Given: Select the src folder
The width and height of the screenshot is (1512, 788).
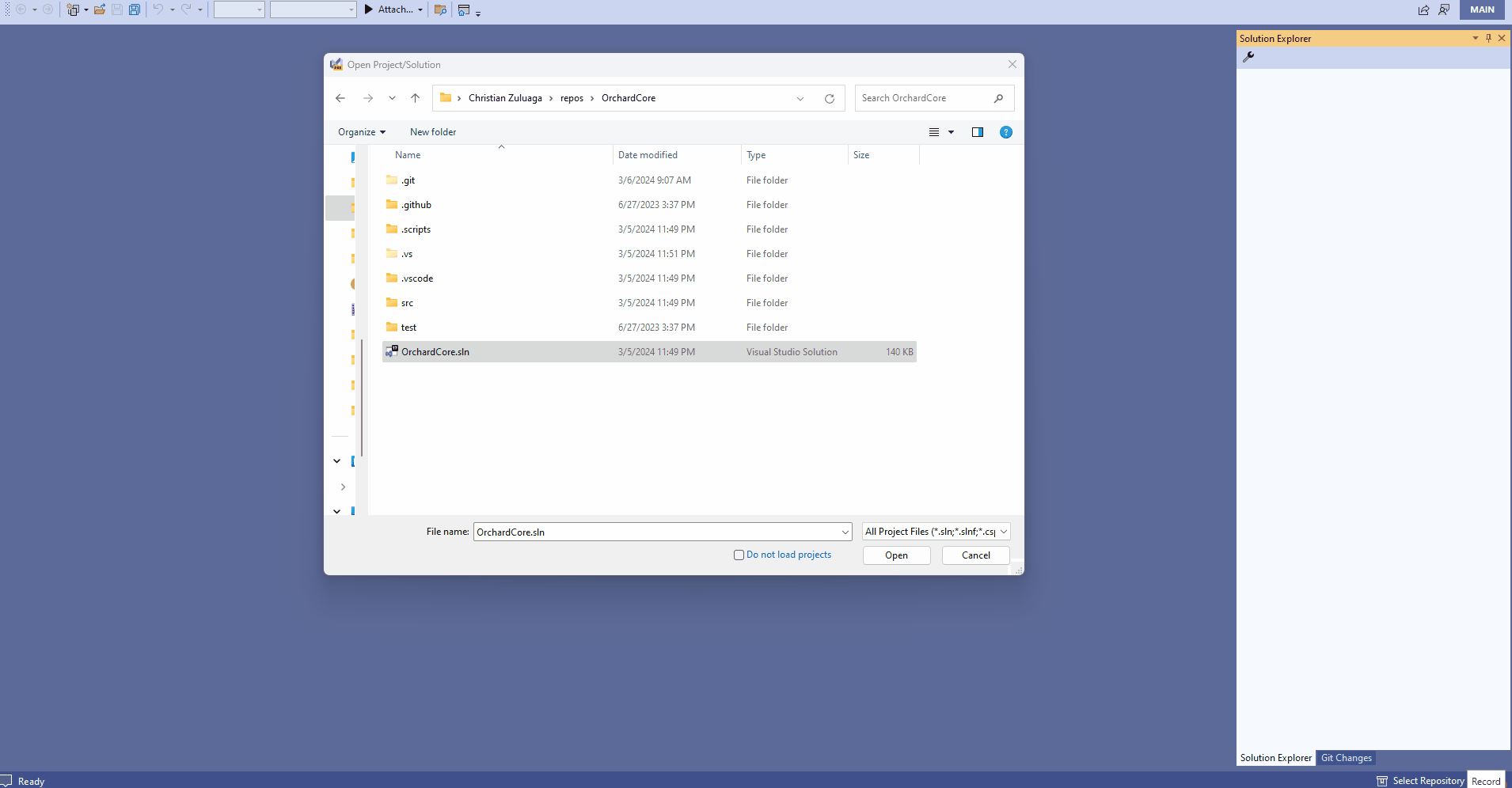Looking at the screenshot, I should tap(649, 303).
